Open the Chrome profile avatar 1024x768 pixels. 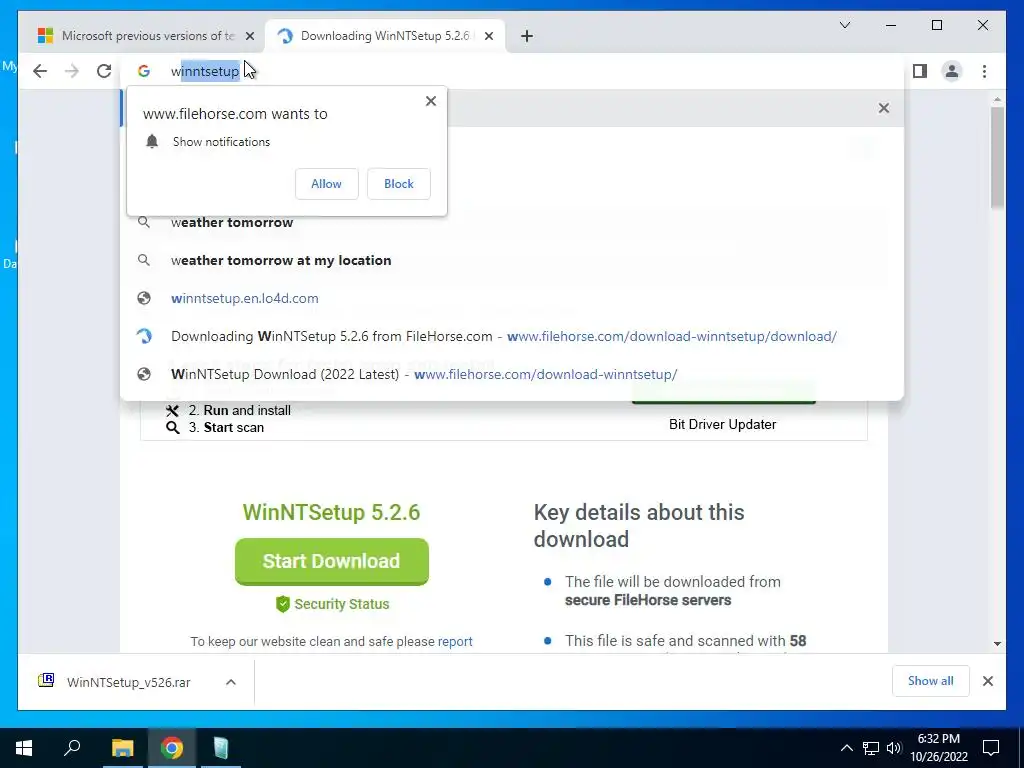(952, 71)
